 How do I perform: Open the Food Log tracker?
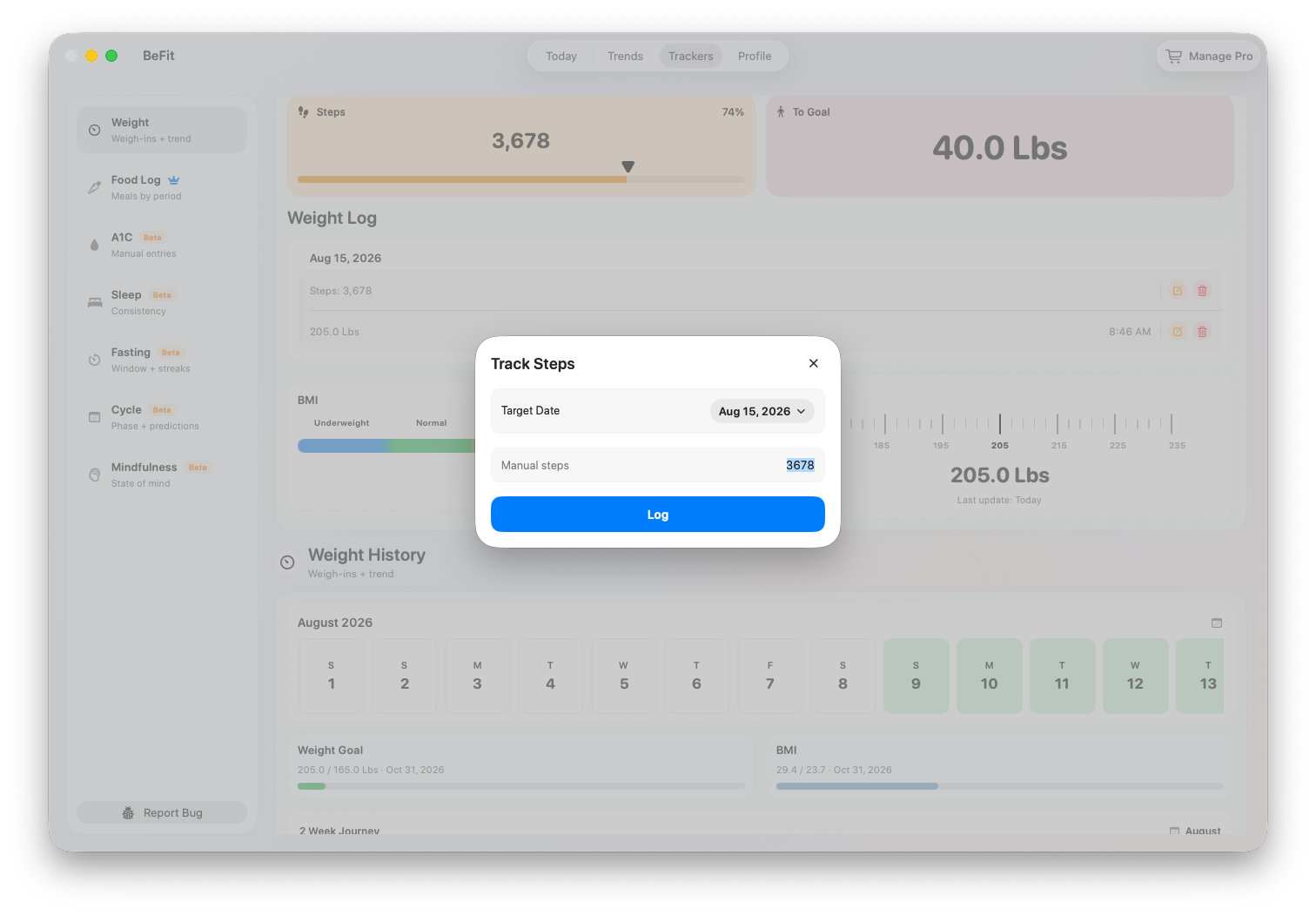point(162,187)
